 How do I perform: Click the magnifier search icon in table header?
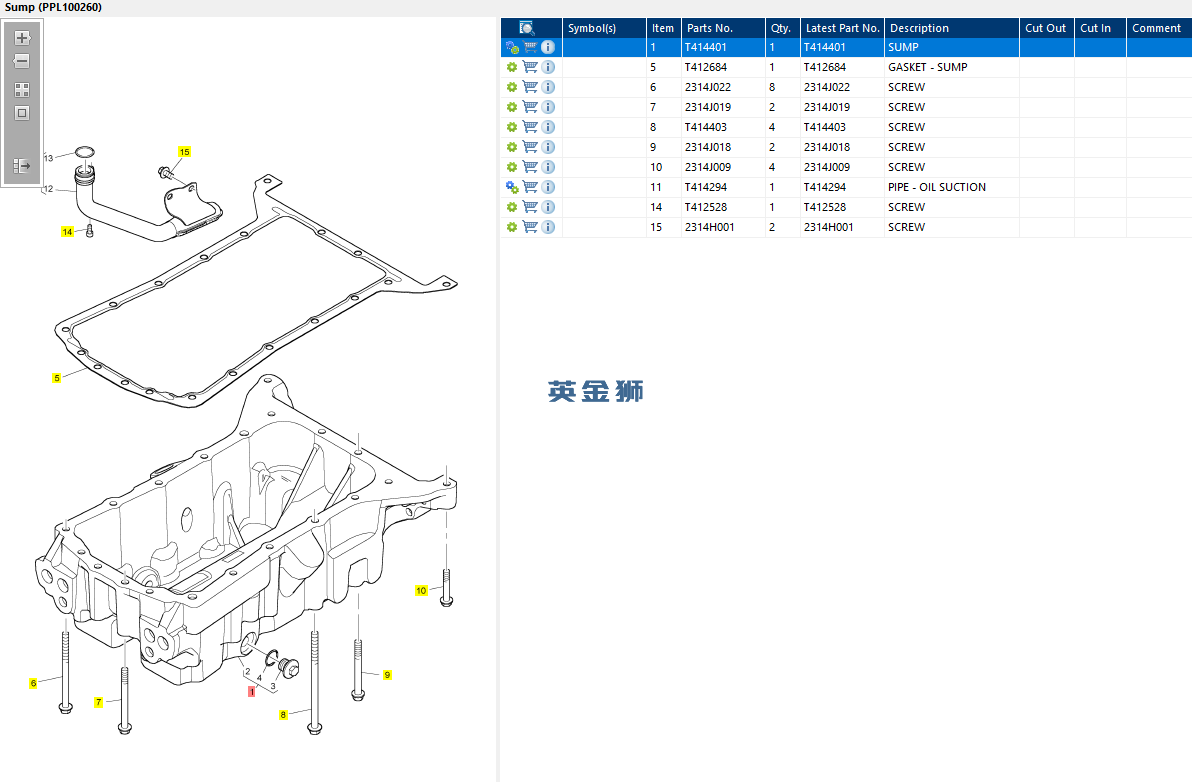[x=526, y=28]
